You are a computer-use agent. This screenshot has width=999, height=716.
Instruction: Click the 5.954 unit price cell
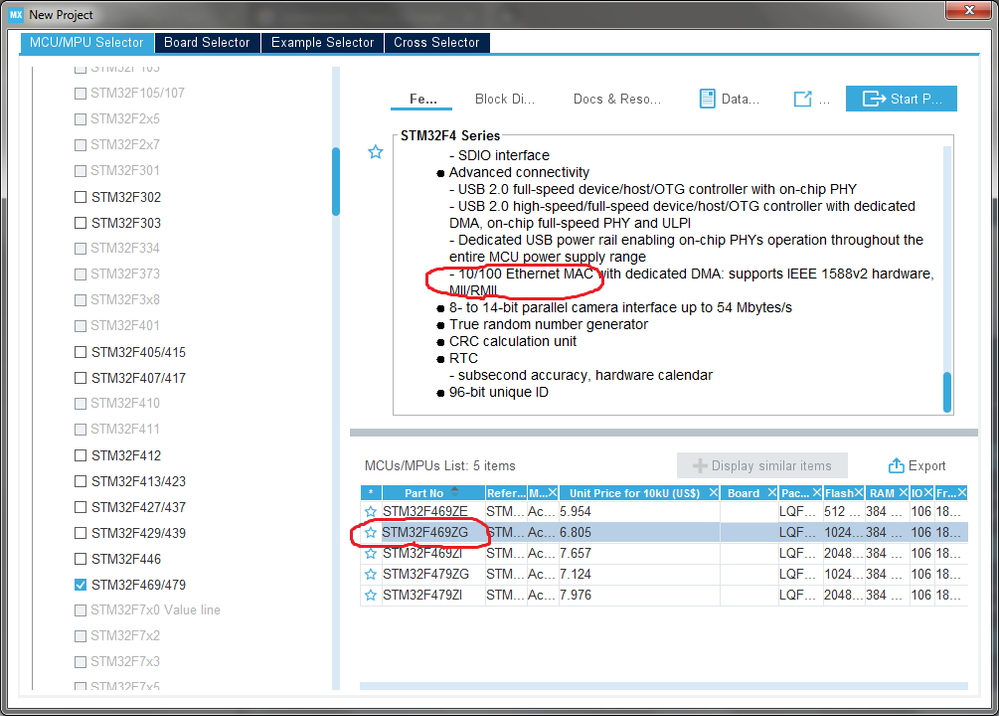point(575,512)
